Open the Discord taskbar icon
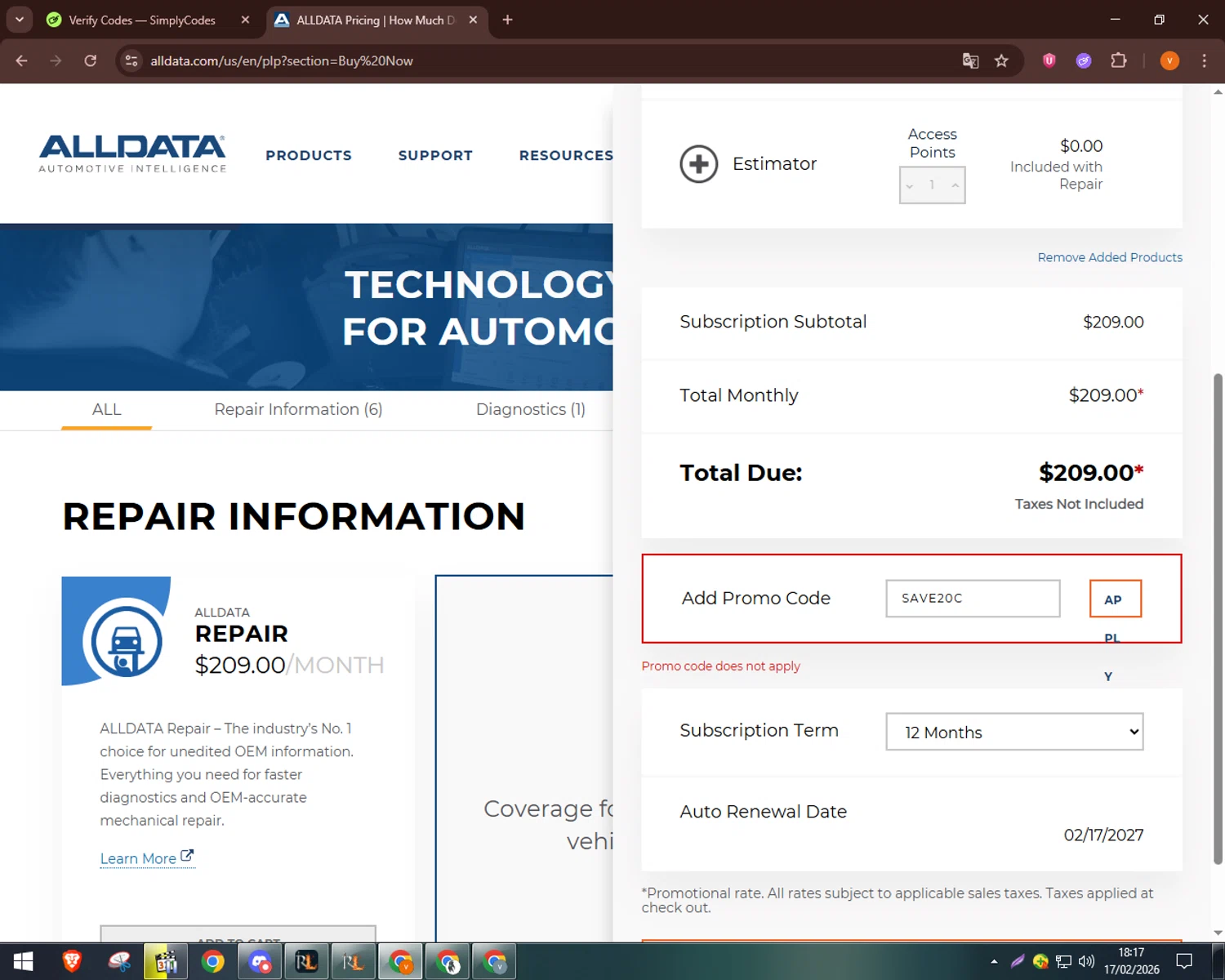 click(x=261, y=962)
